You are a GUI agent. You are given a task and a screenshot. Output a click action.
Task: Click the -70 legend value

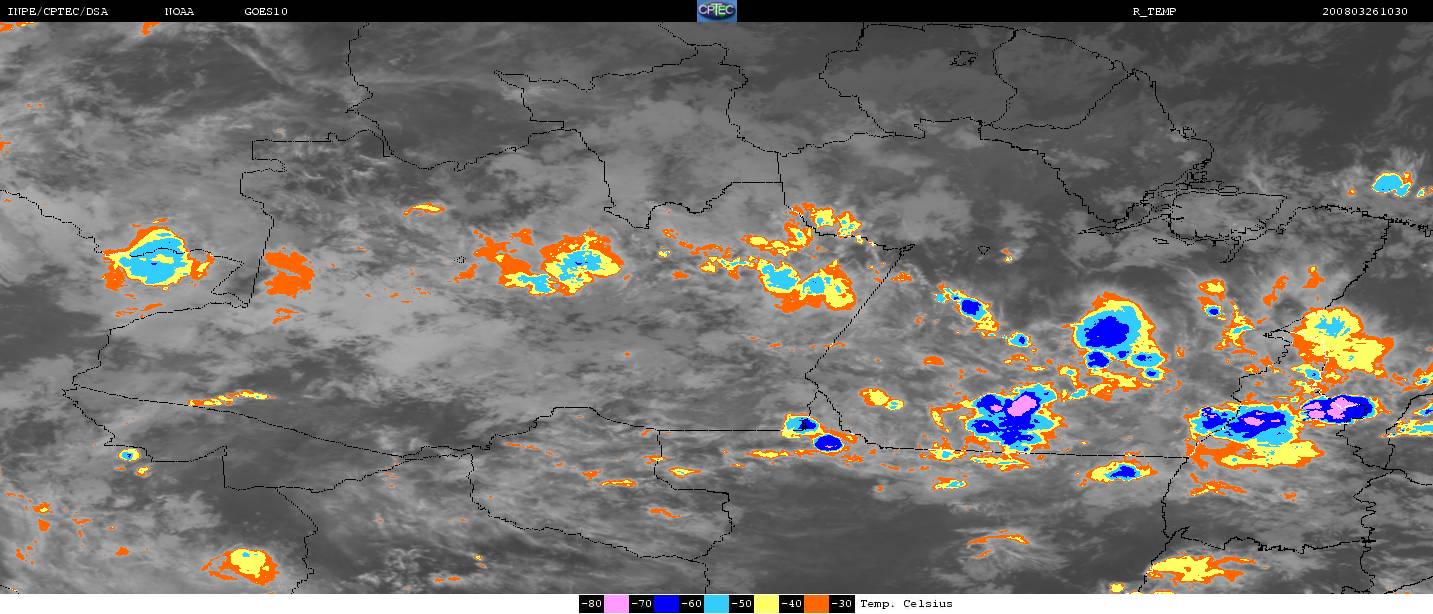641,603
